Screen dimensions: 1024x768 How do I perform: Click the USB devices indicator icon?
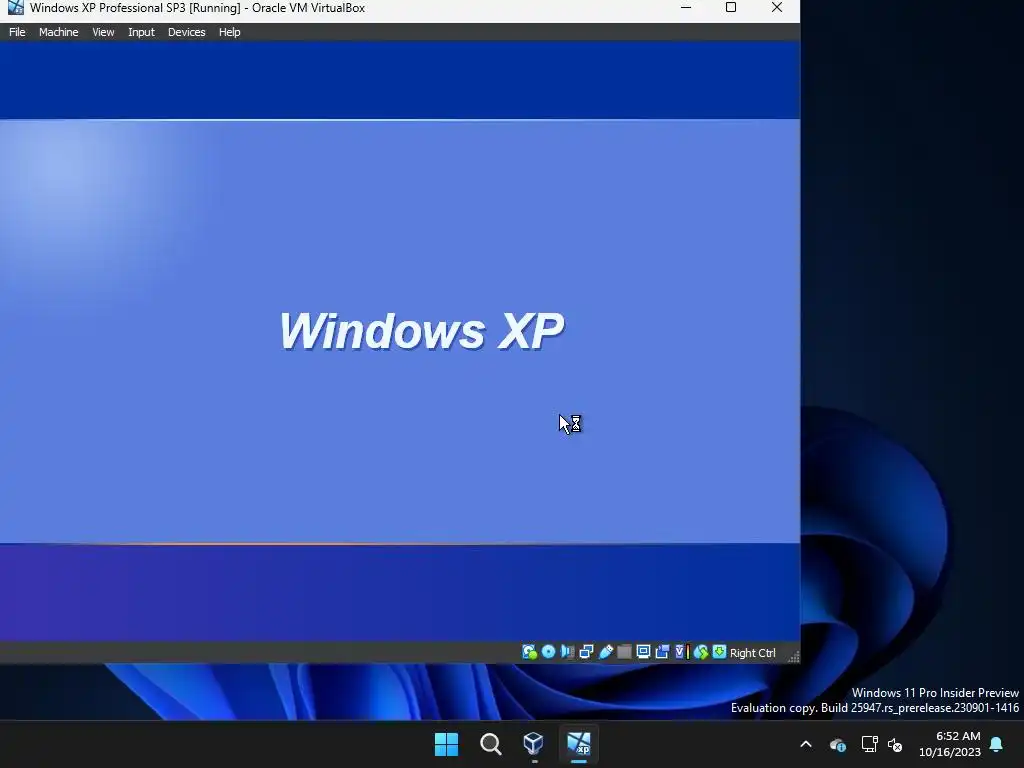pos(605,652)
